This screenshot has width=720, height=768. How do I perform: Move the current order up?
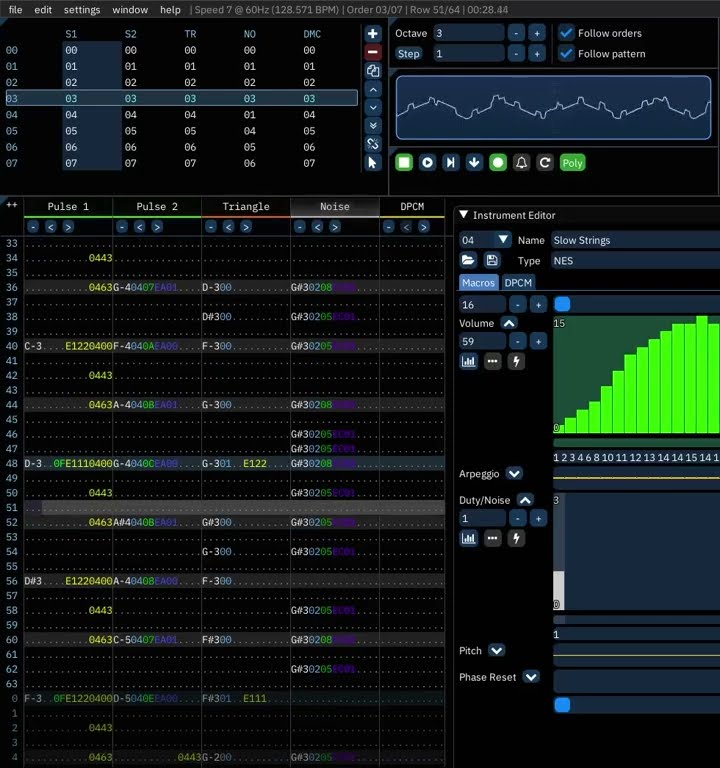click(x=373, y=90)
